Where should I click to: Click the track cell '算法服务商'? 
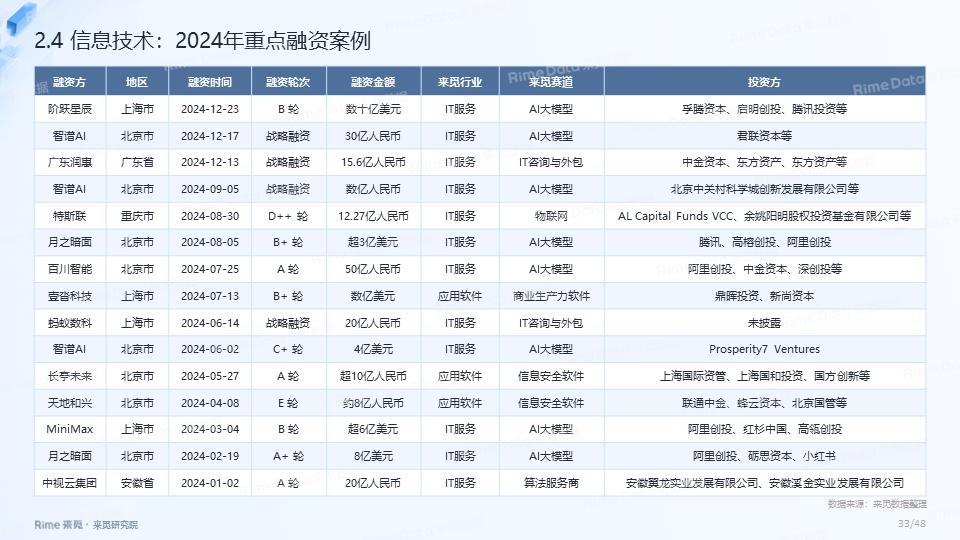click(551, 484)
